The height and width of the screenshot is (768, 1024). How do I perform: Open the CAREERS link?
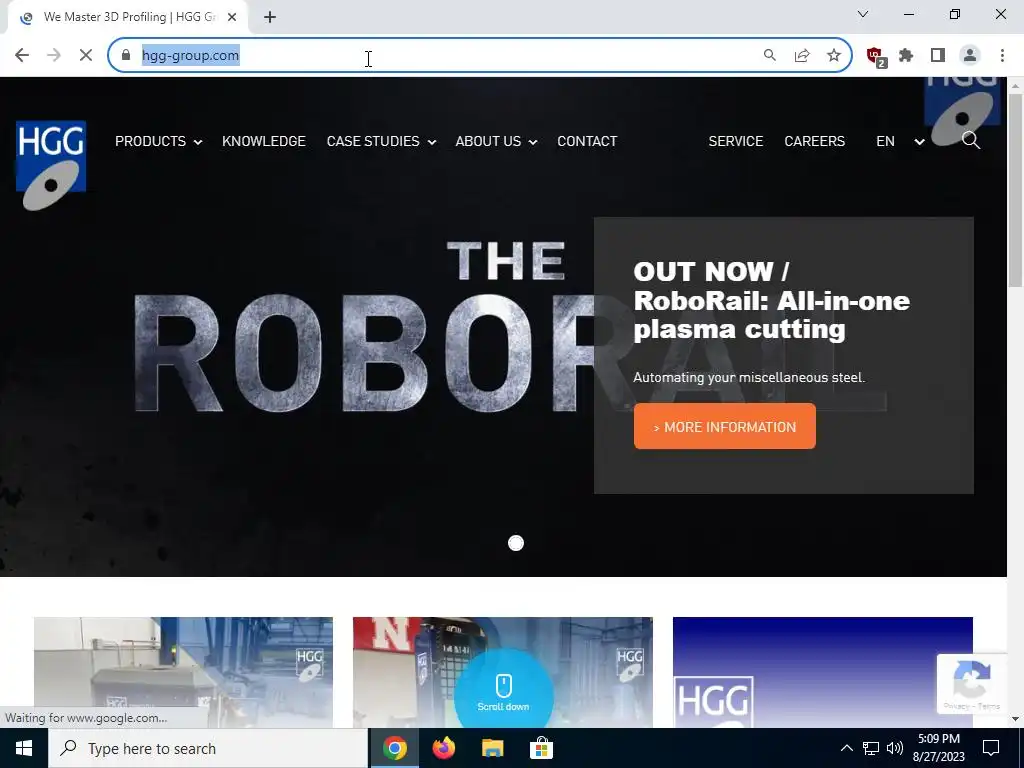814,141
